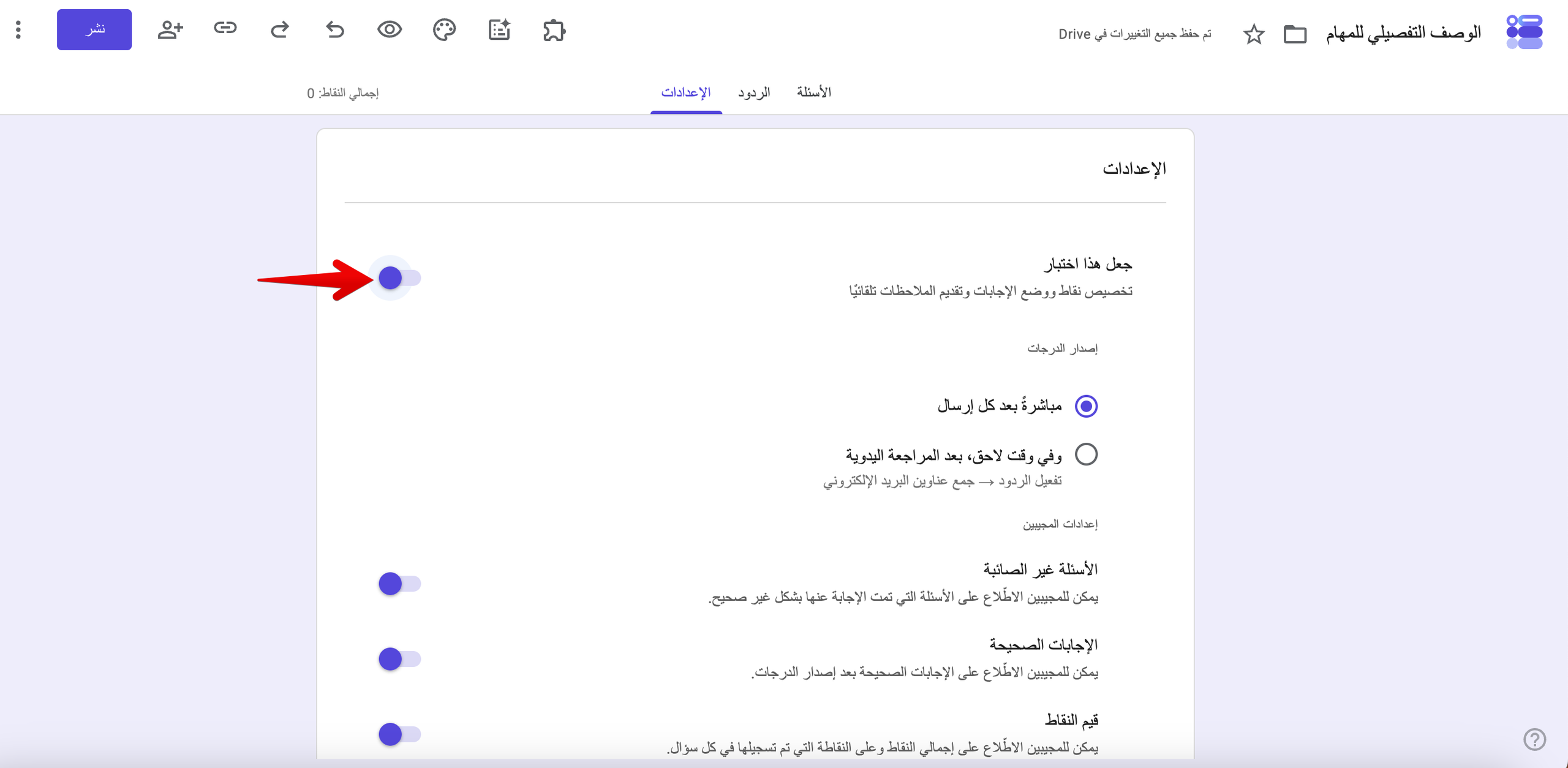Toggle the الأسئلة غير الصائبة switch
Viewport: 1568px width, 768px height.
point(399,584)
